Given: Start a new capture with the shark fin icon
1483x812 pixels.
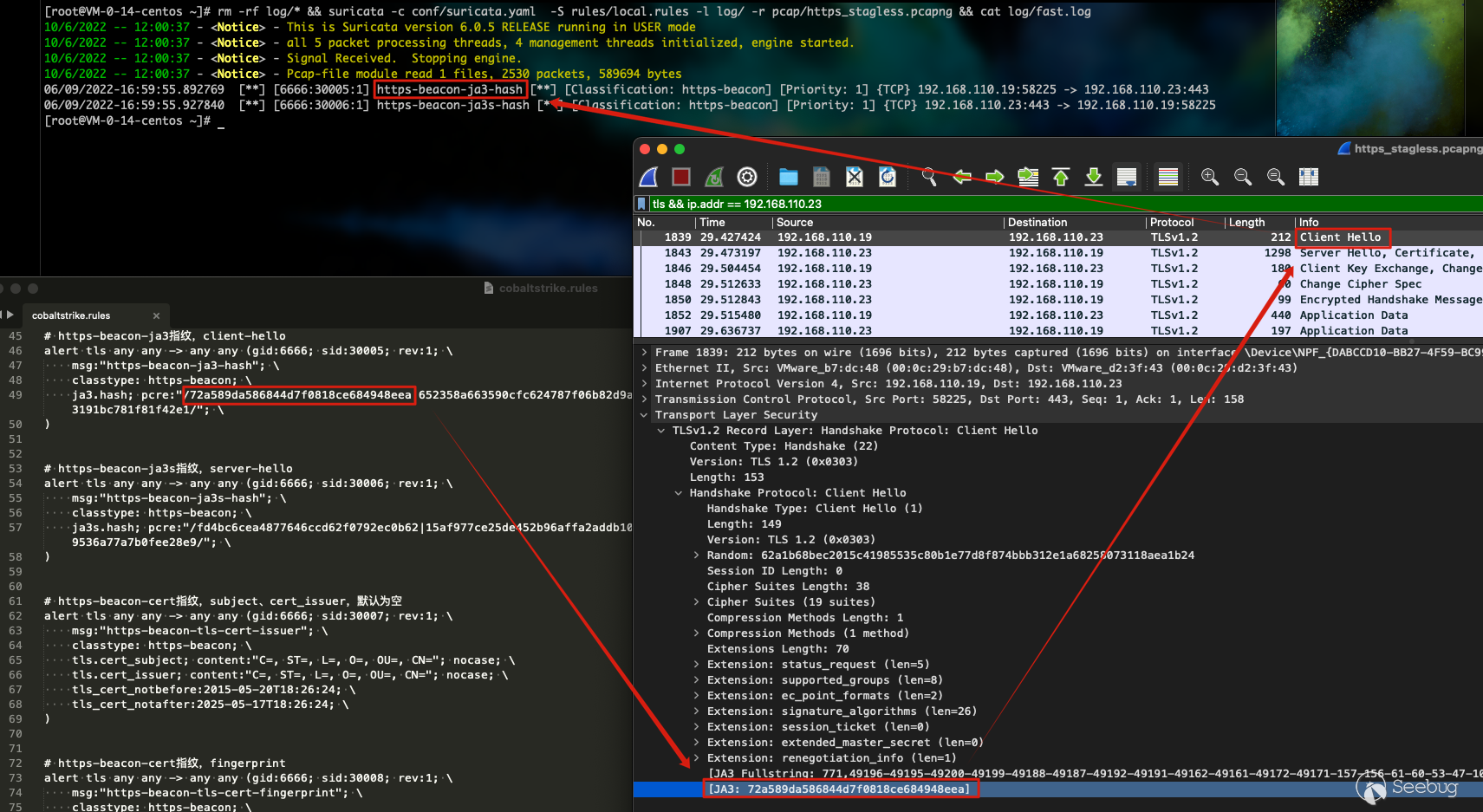Looking at the screenshot, I should point(648,178).
